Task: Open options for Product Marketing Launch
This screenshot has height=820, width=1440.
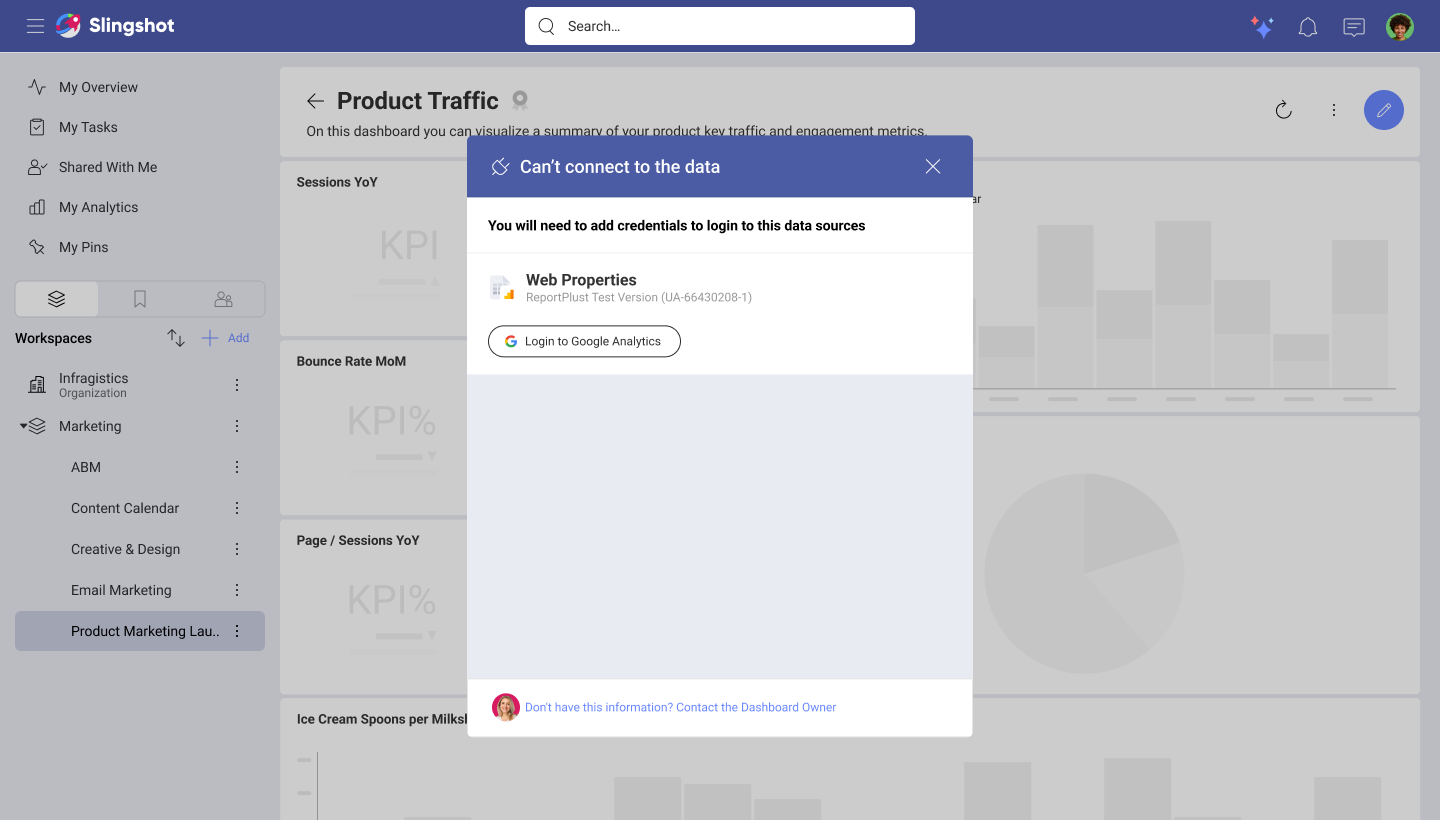Action: click(237, 631)
